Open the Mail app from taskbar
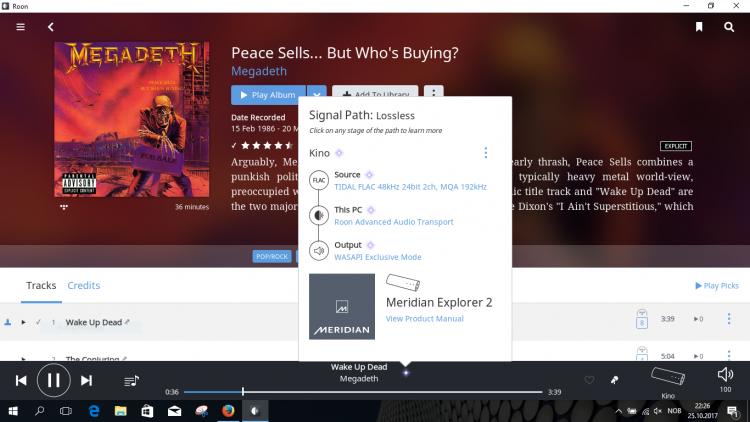 point(175,411)
